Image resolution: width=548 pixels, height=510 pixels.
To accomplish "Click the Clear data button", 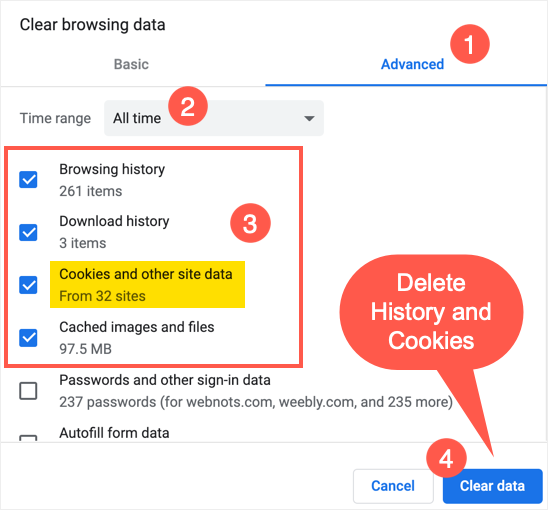I will 492,486.
